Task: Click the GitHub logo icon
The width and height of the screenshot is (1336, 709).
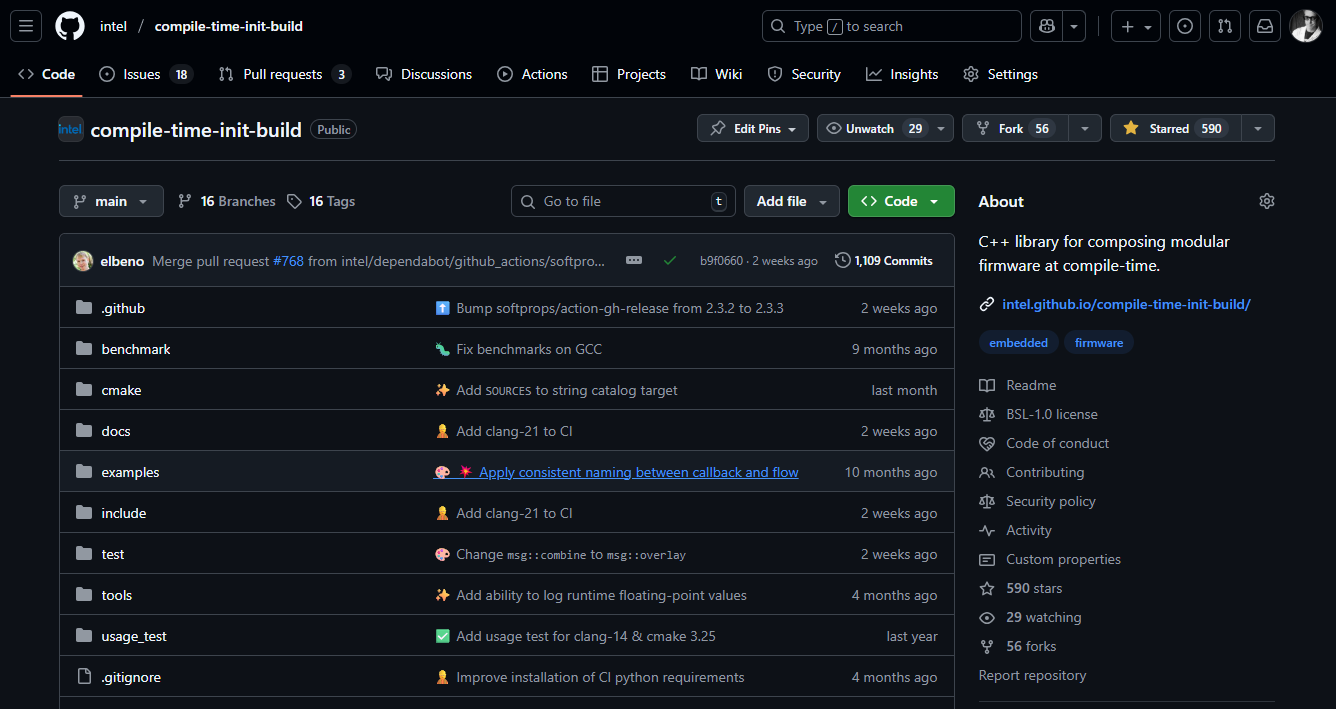Action: [x=70, y=26]
